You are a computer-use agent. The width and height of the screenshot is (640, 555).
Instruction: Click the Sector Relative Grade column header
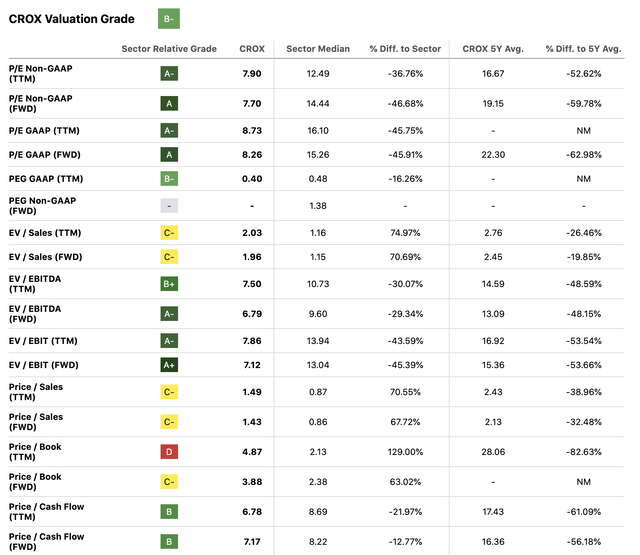pyautogui.click(x=169, y=48)
